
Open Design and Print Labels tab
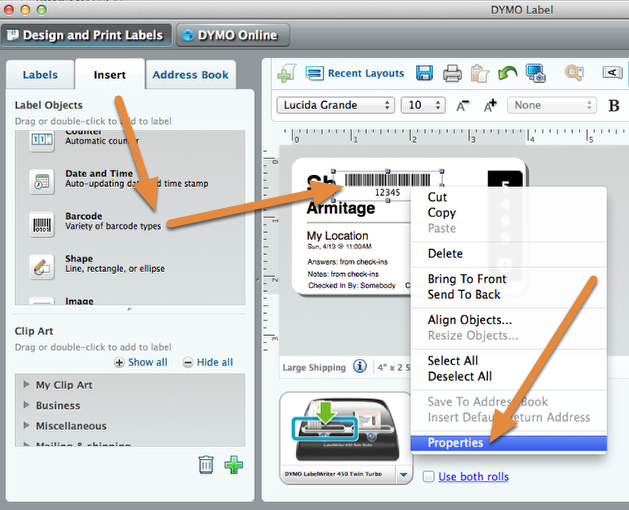(x=87, y=35)
